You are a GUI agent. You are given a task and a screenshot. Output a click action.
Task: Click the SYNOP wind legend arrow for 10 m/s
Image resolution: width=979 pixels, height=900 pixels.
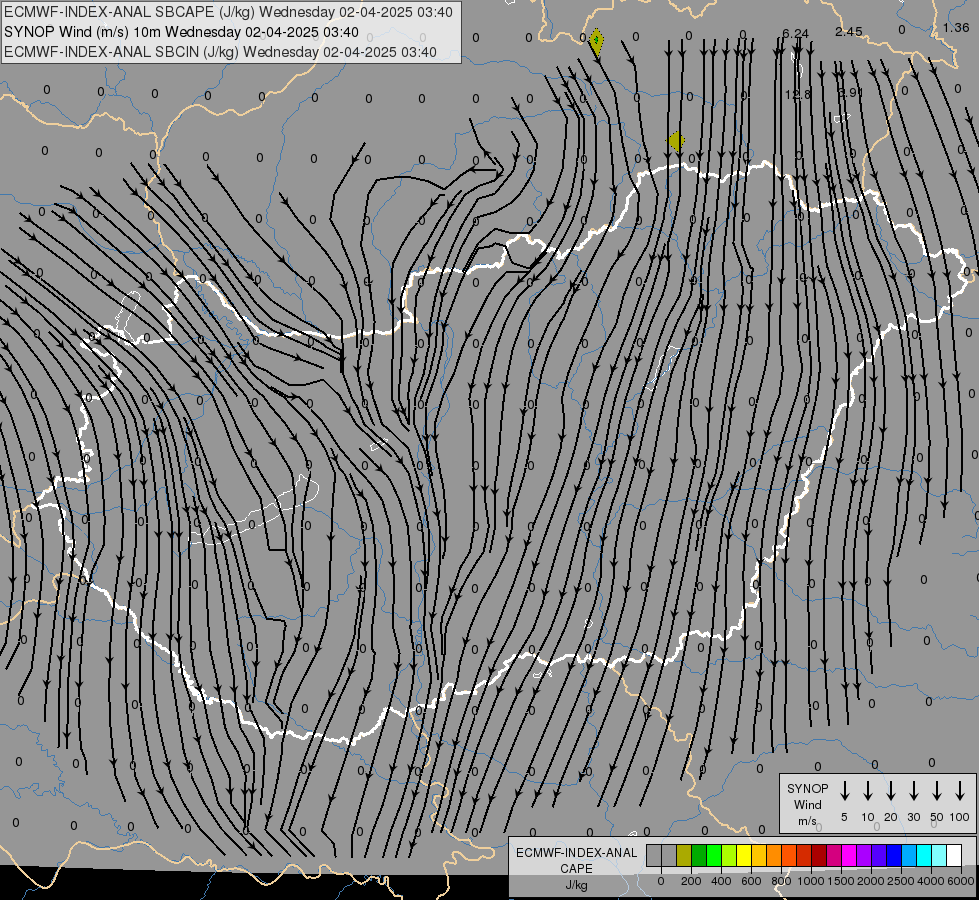(868, 791)
